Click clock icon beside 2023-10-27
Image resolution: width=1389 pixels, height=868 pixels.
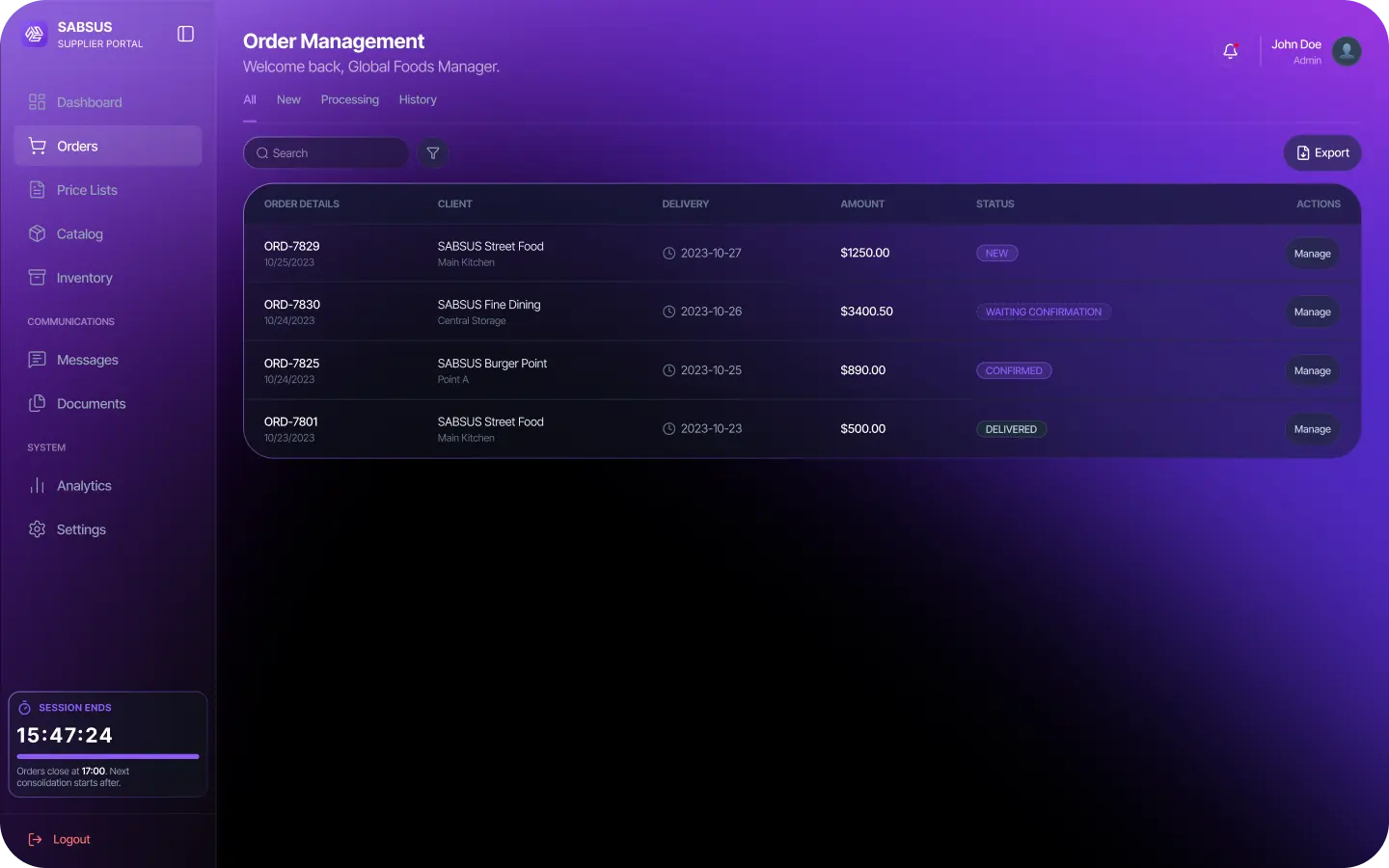click(x=668, y=254)
